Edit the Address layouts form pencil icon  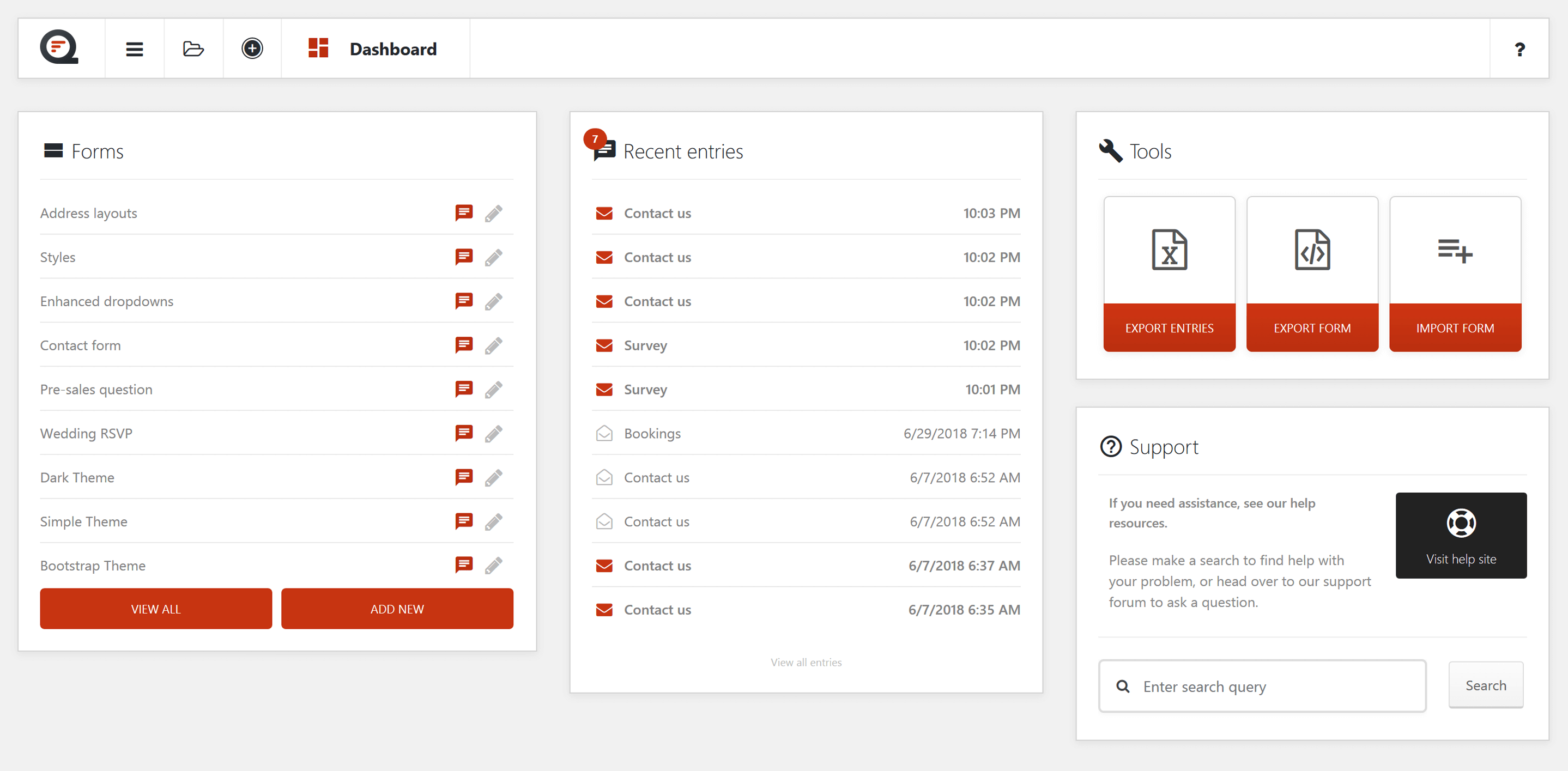pyautogui.click(x=494, y=214)
